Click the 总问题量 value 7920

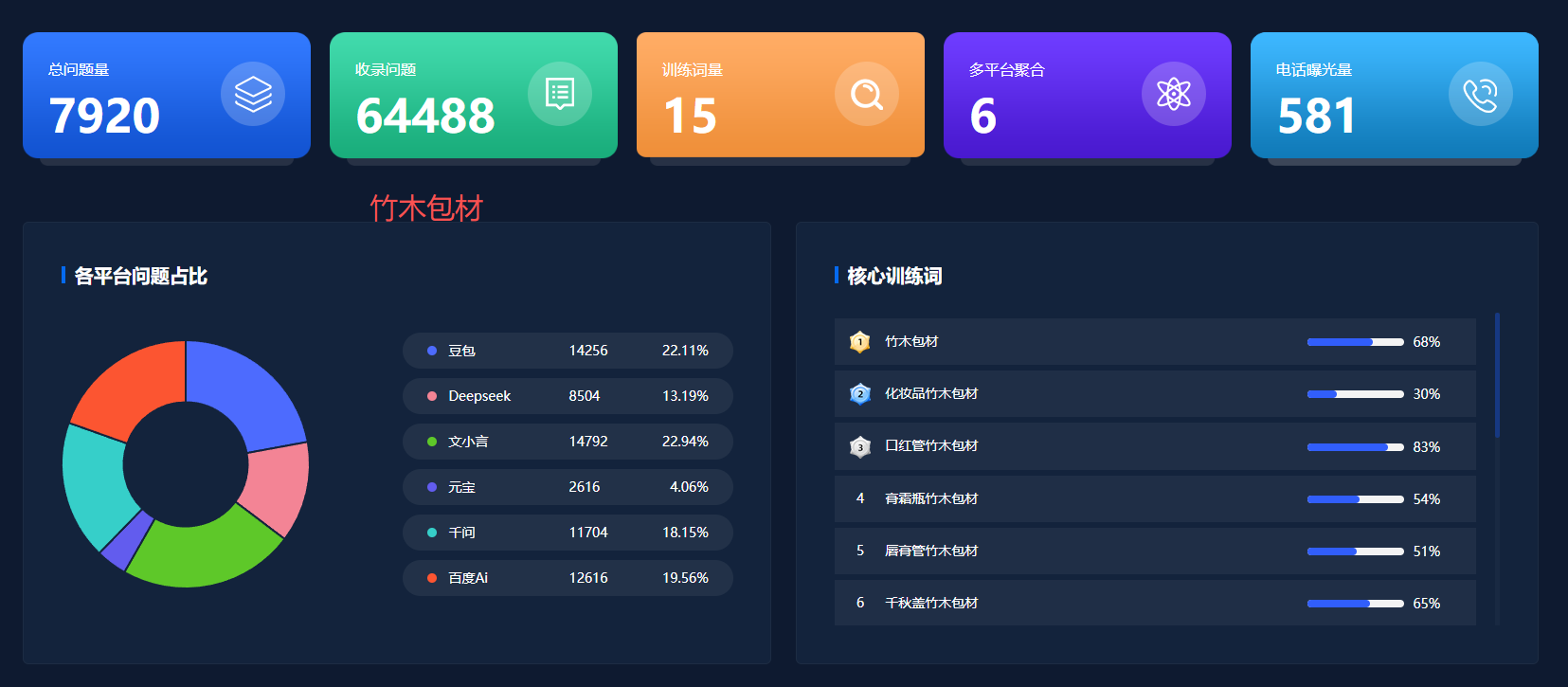point(104,116)
